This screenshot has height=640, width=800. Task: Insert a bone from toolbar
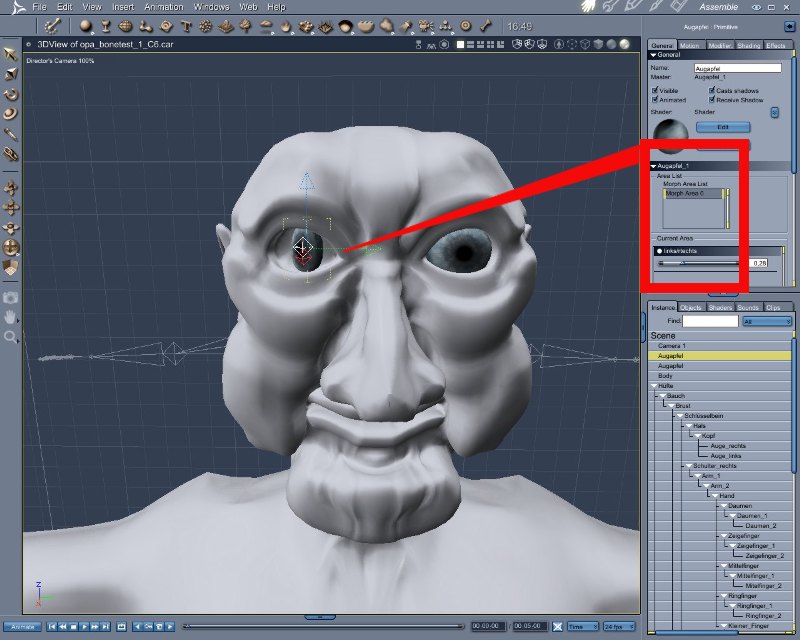[x=486, y=26]
